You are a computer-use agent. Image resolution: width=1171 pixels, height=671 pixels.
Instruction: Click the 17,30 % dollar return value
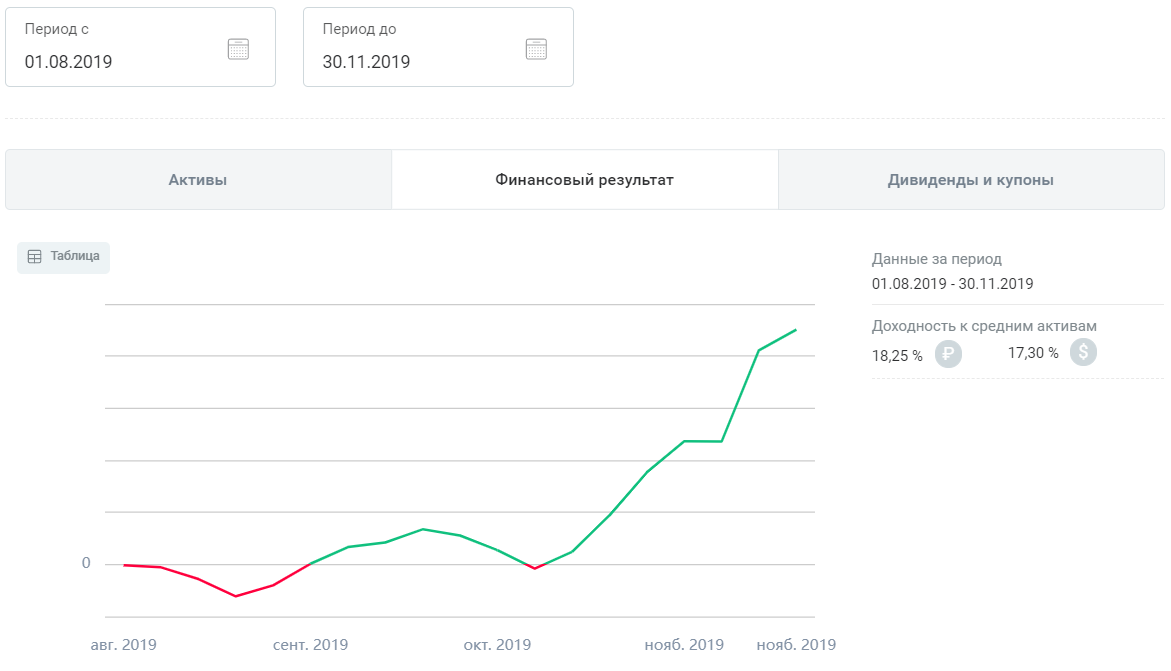tap(1033, 352)
